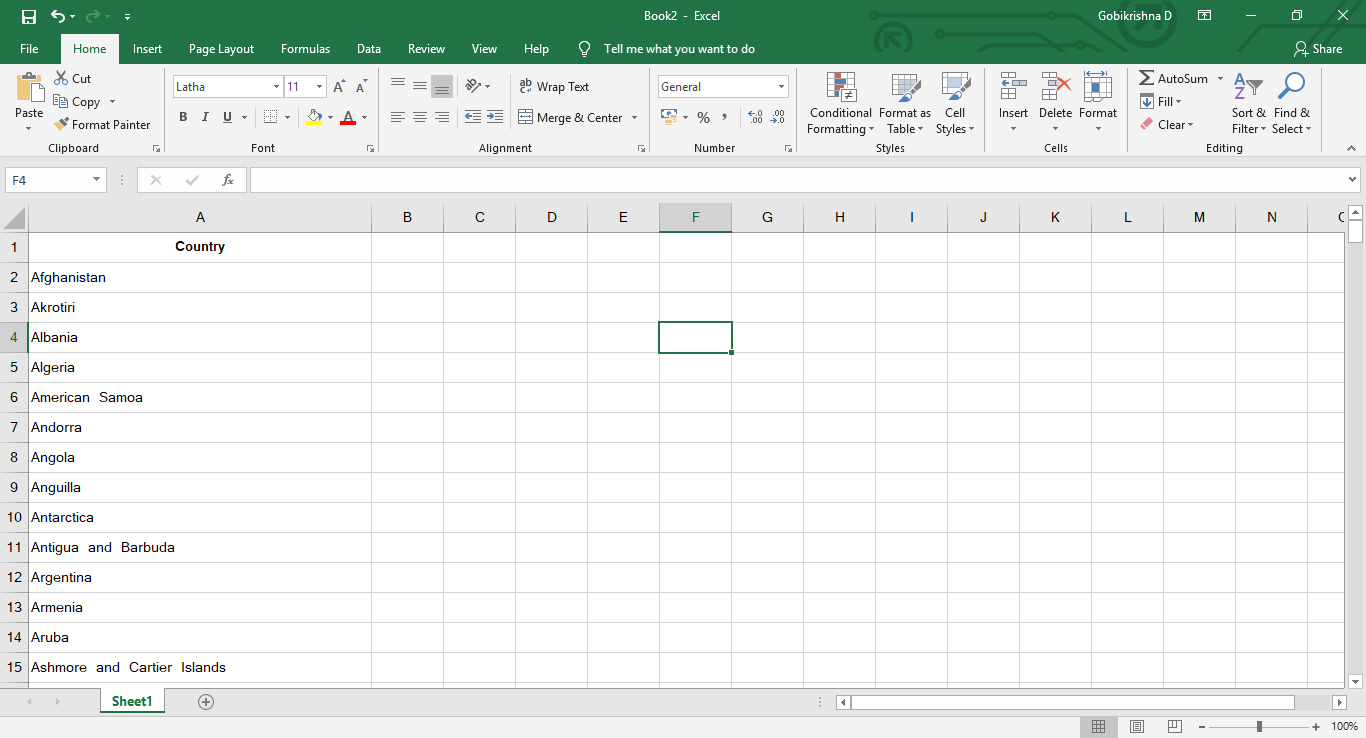Click Merge & Center button
This screenshot has height=738, width=1366.
click(x=570, y=118)
